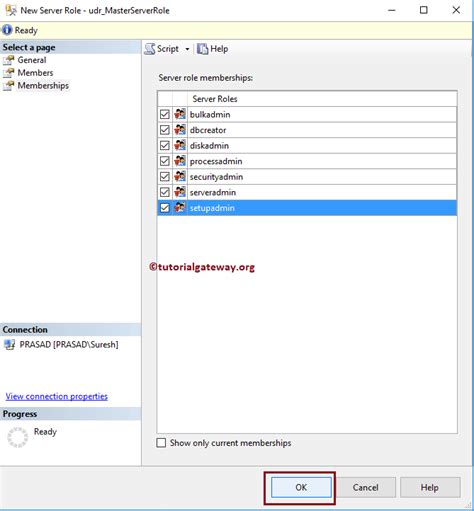Select the dbcreator row text
The image size is (474, 511).
point(208,130)
